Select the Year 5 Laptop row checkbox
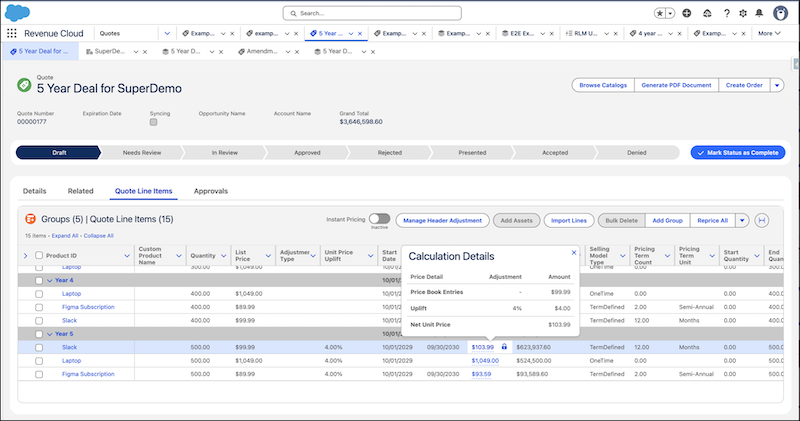The image size is (800, 421). coord(39,361)
